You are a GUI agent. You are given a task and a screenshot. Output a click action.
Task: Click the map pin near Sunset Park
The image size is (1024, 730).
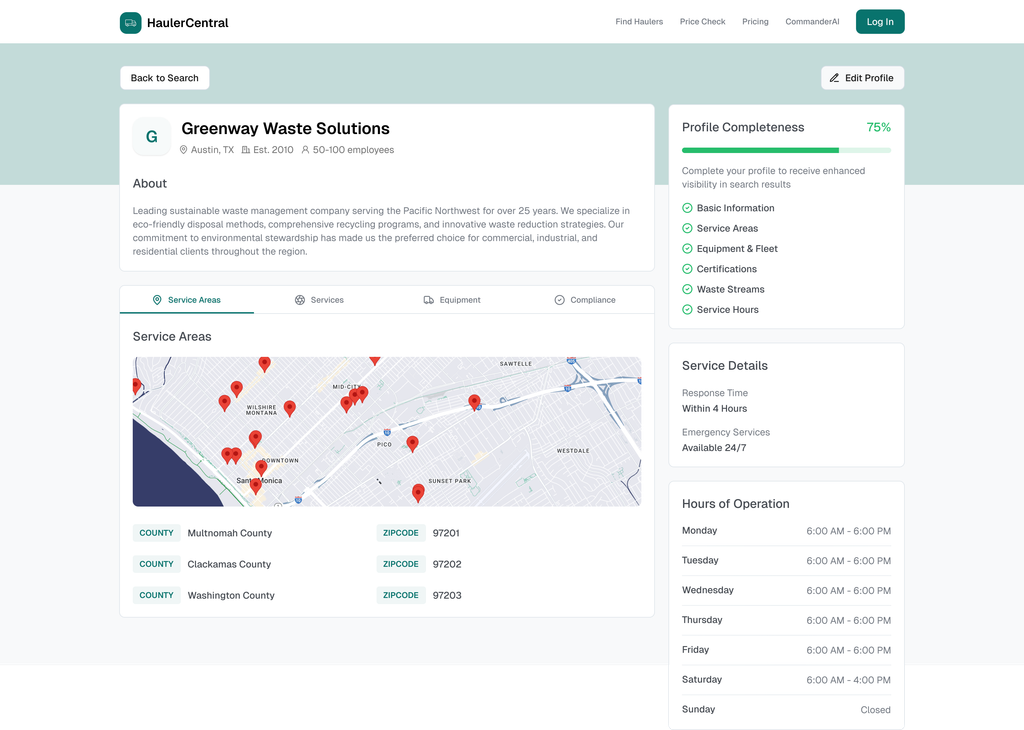418,491
